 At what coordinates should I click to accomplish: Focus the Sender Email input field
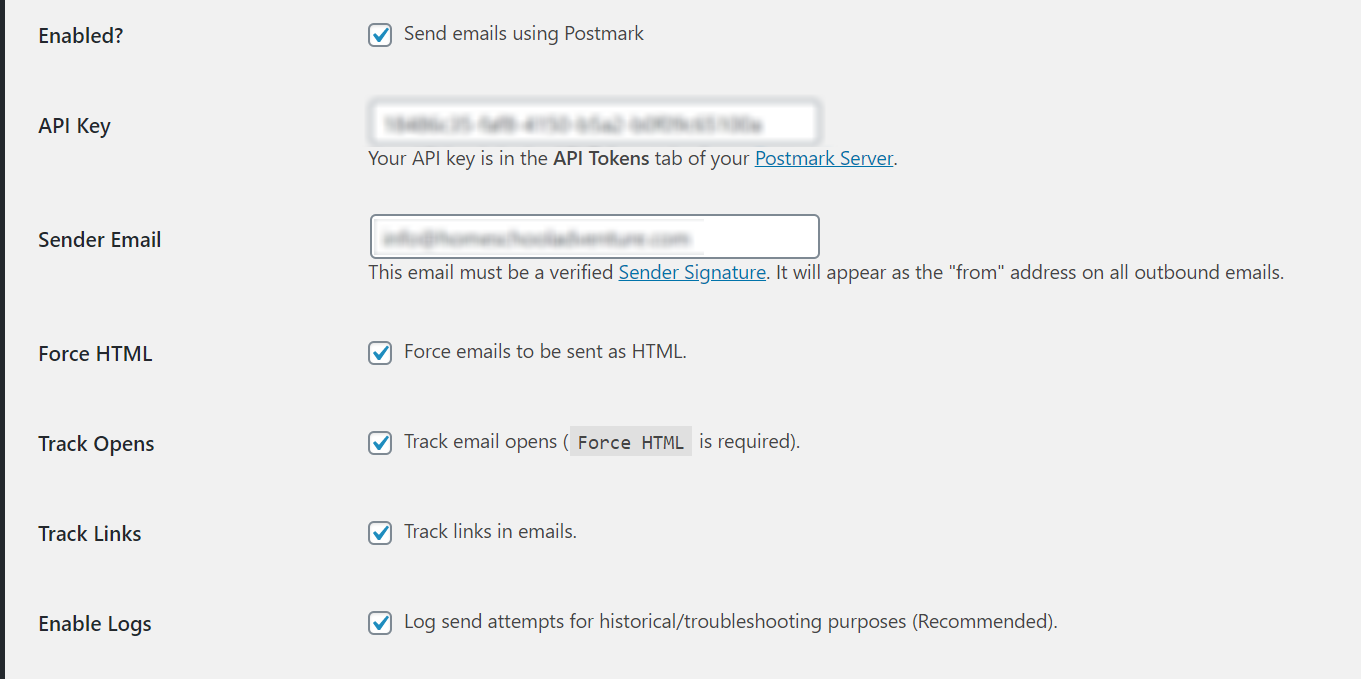(x=594, y=237)
